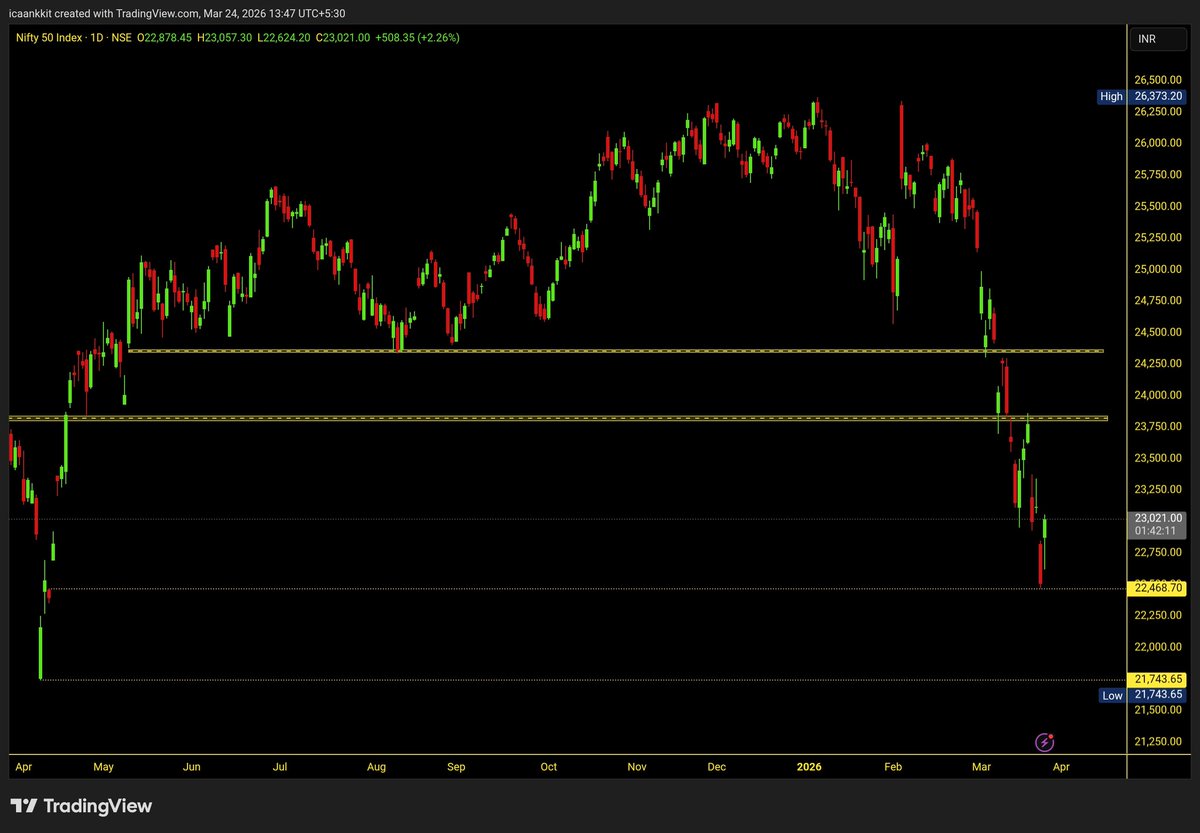Select the 2026 marker on time axis
1200x833 pixels.
click(x=808, y=767)
